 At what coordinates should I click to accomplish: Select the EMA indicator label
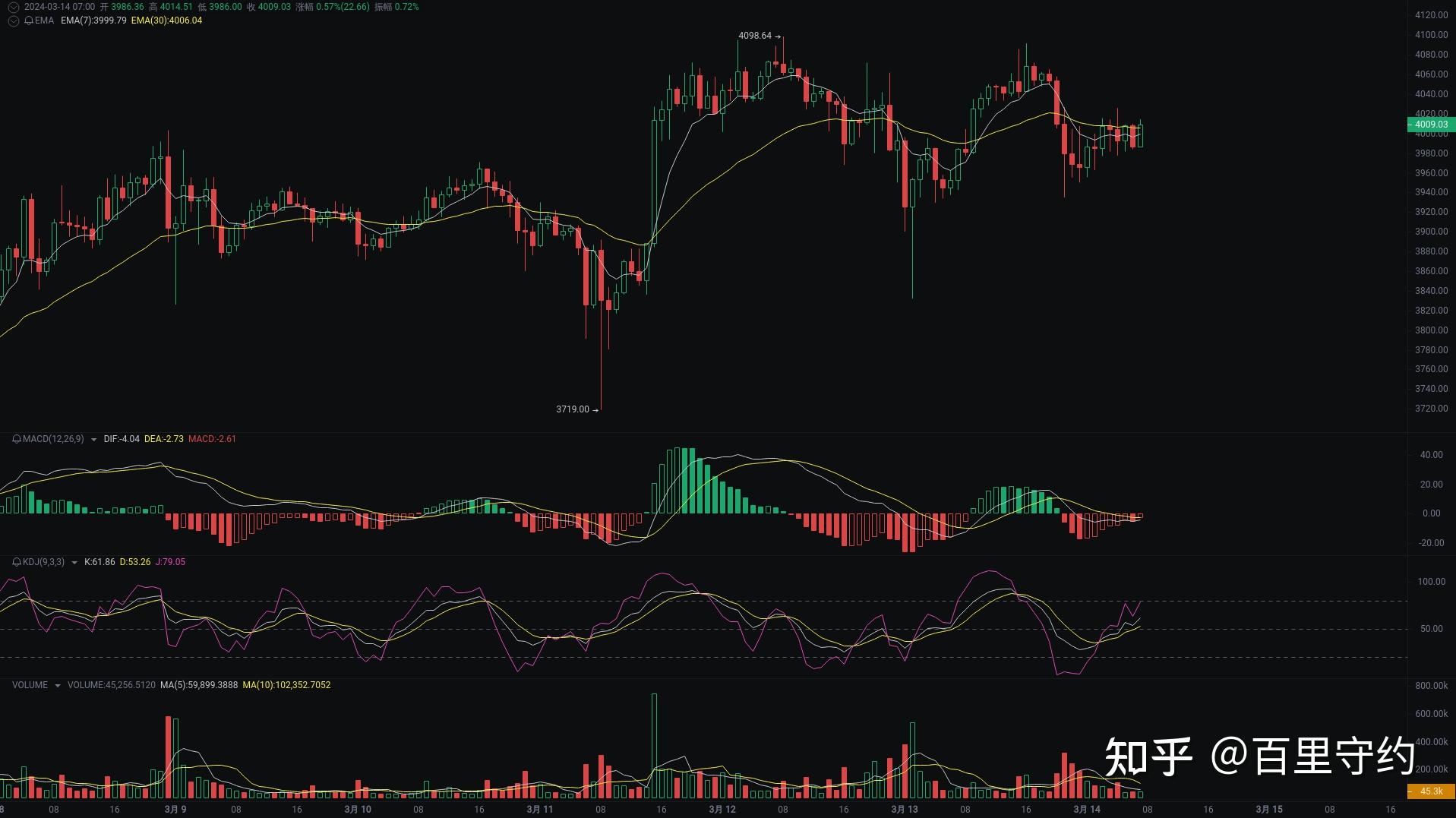[44, 21]
